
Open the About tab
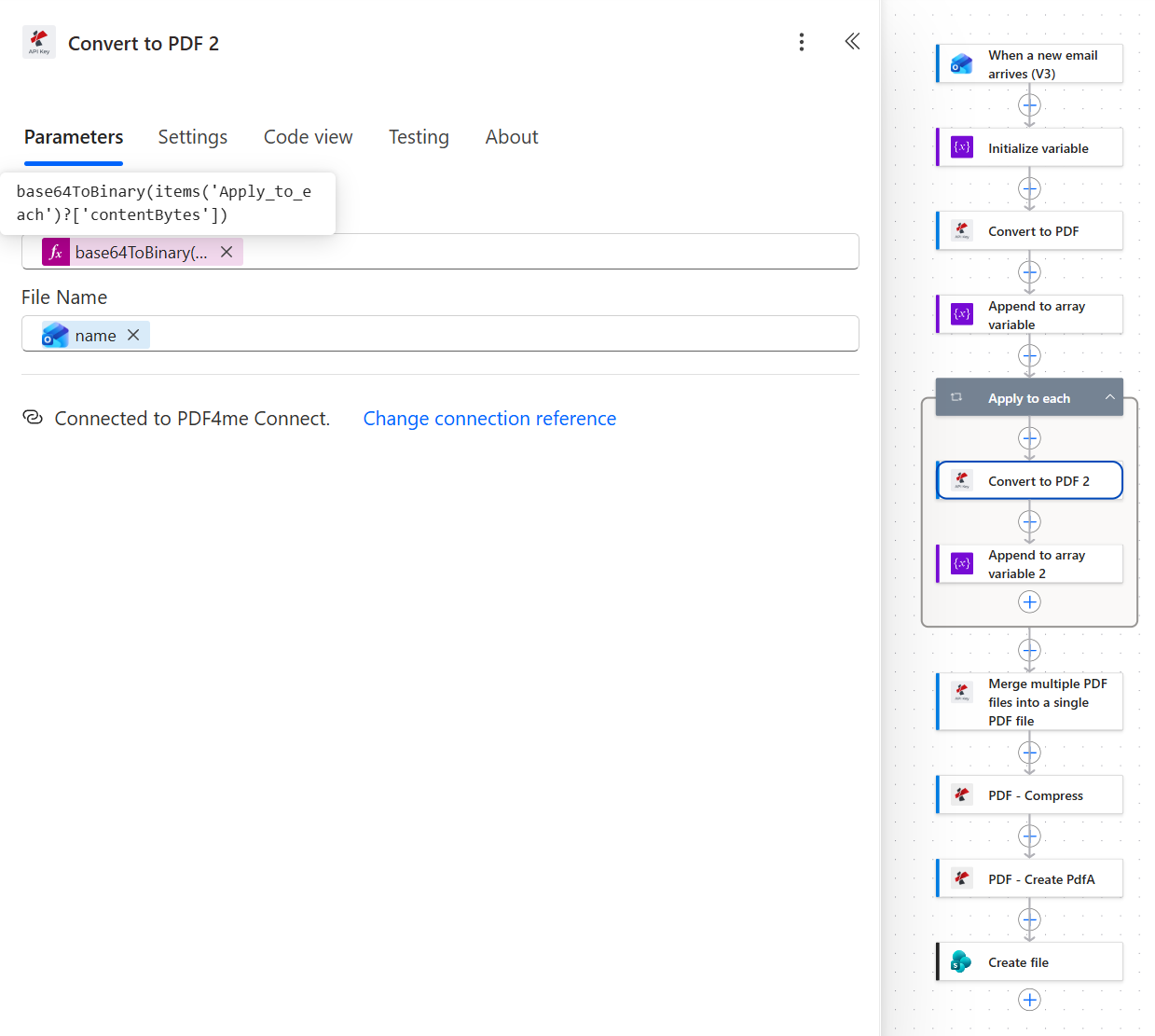point(512,137)
